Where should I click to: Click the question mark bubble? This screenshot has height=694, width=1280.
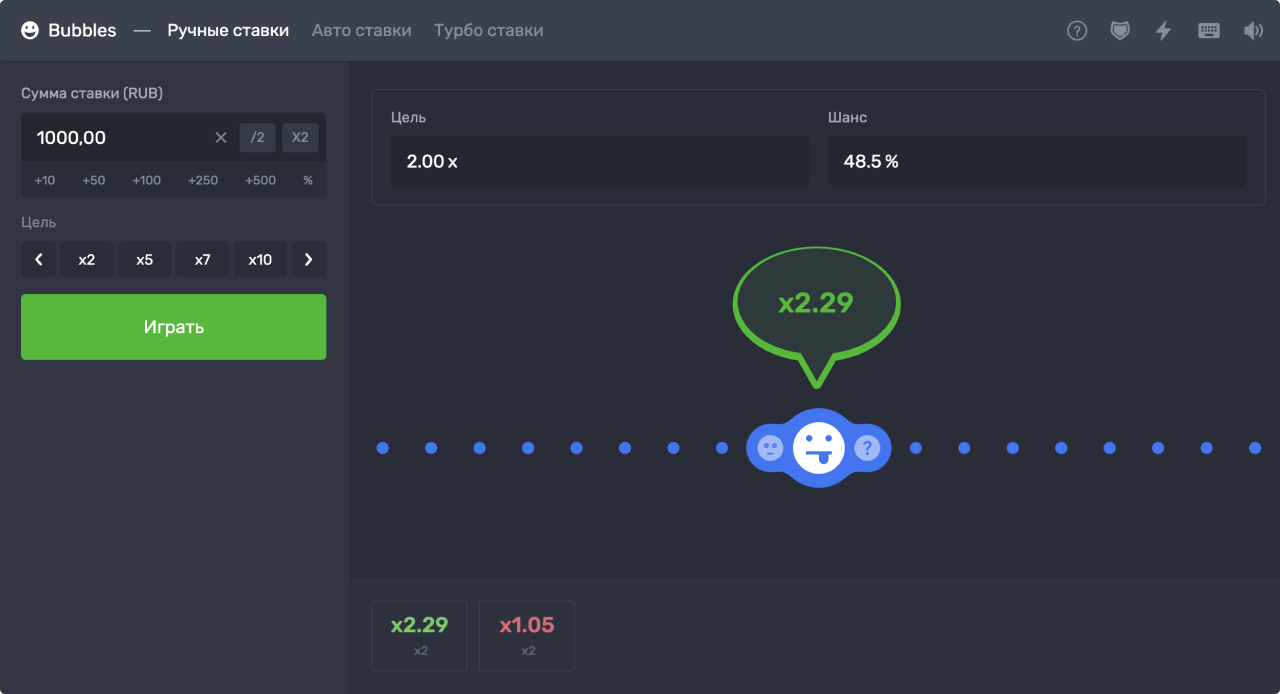click(x=867, y=448)
